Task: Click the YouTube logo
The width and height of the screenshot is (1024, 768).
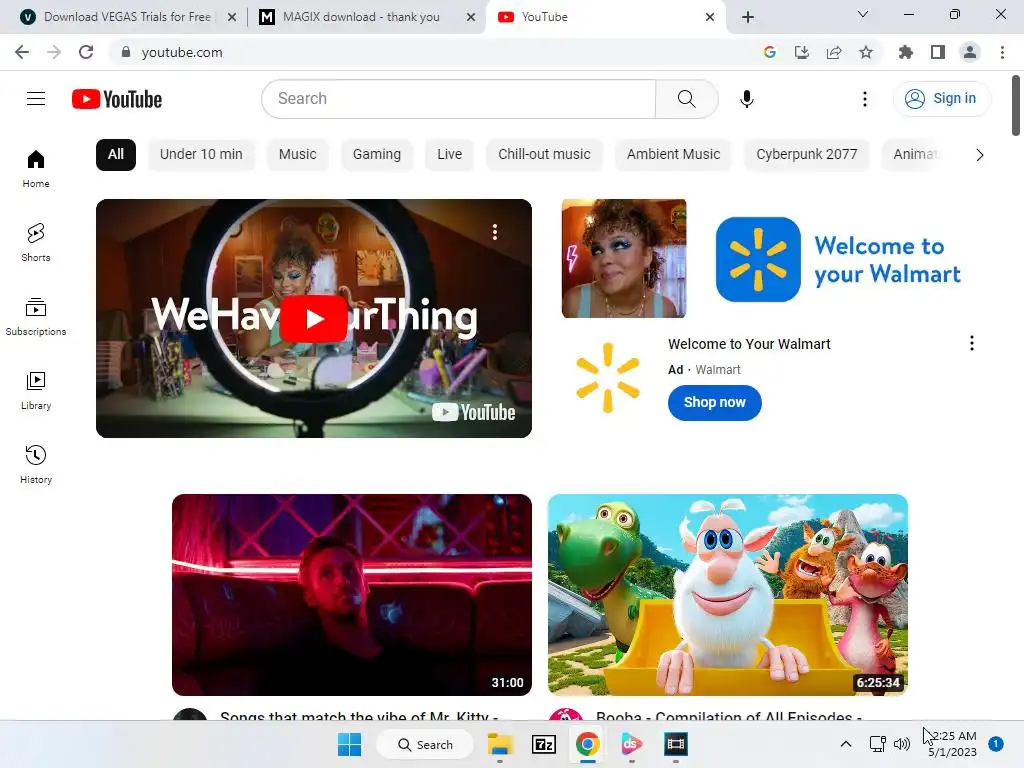Action: coord(117,99)
